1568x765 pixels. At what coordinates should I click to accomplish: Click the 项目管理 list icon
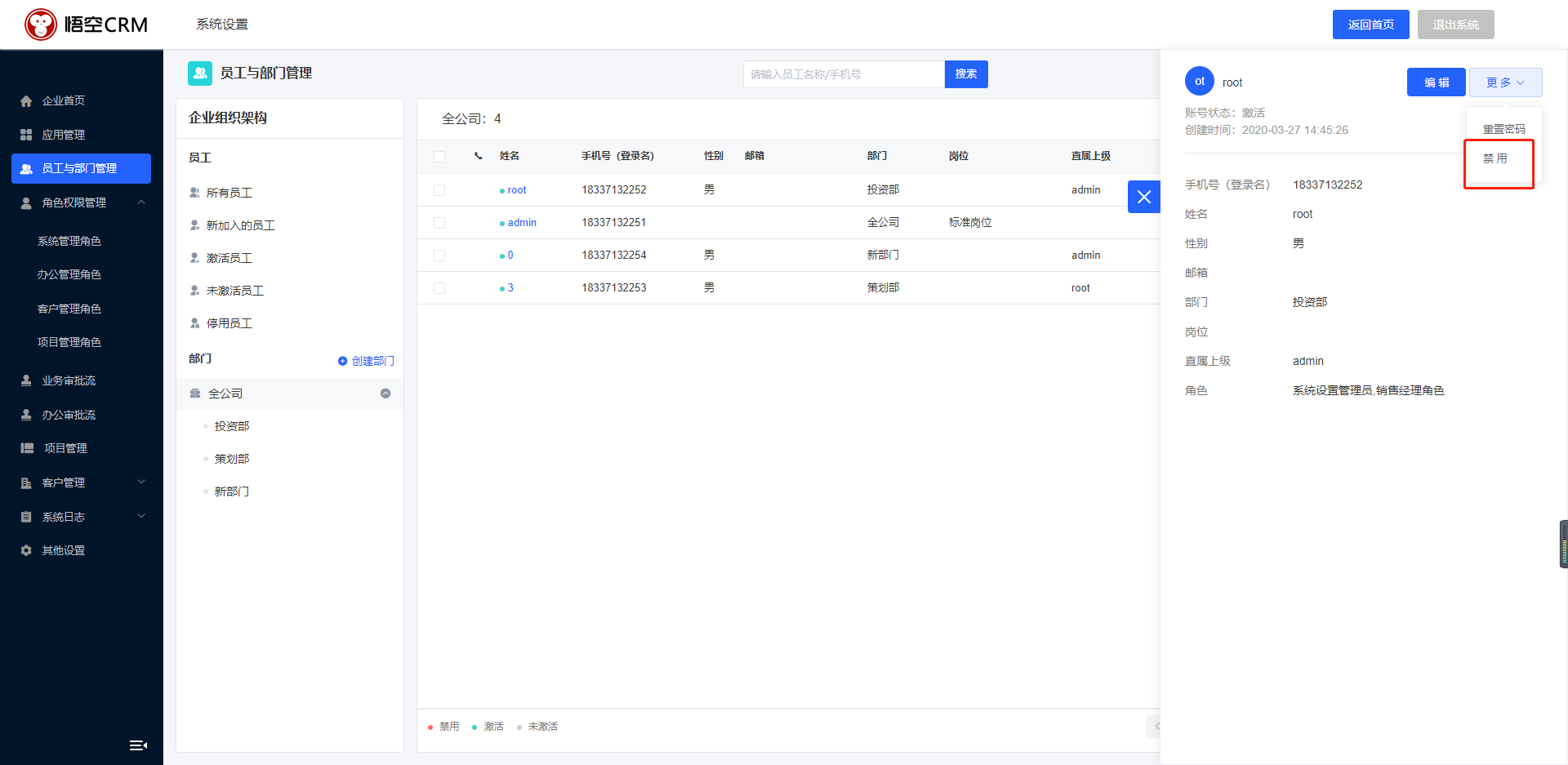click(27, 448)
